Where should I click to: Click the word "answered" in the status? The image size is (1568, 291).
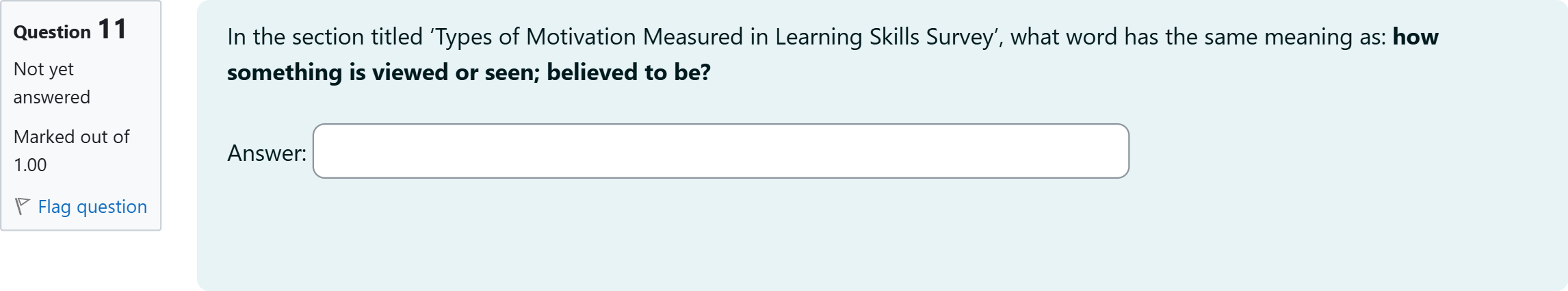(x=52, y=97)
